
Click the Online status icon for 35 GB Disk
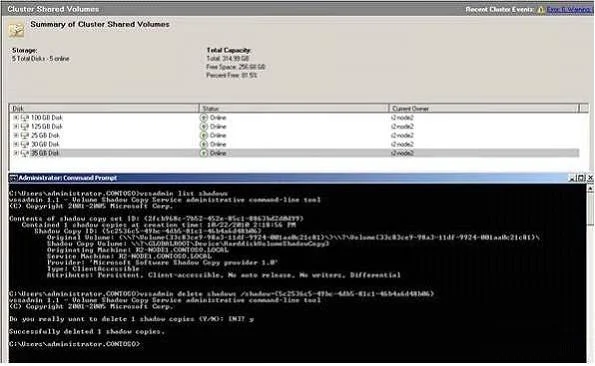204,153
